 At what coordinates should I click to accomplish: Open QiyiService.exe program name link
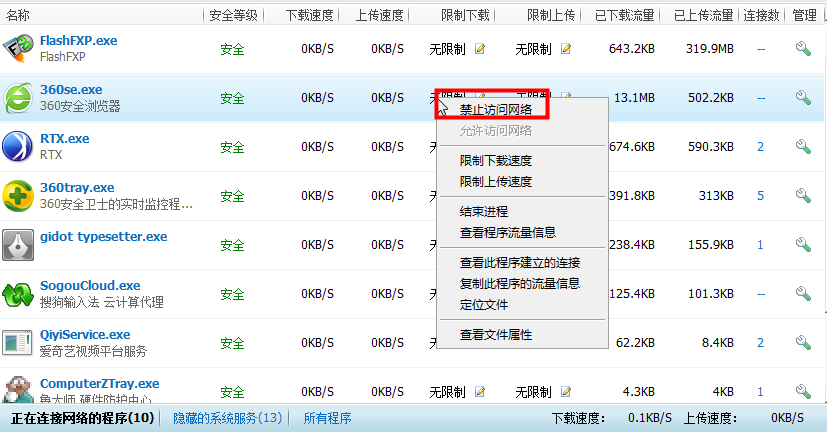pyautogui.click(x=85, y=335)
